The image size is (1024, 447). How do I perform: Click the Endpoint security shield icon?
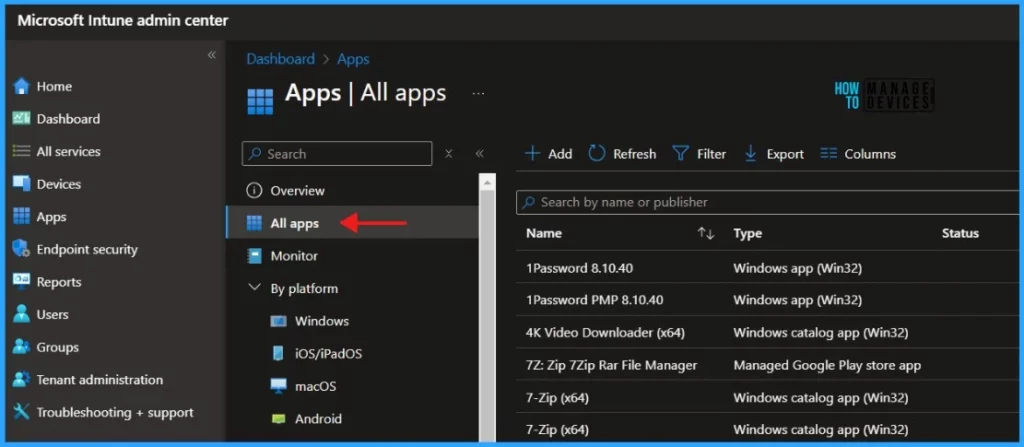(x=22, y=249)
